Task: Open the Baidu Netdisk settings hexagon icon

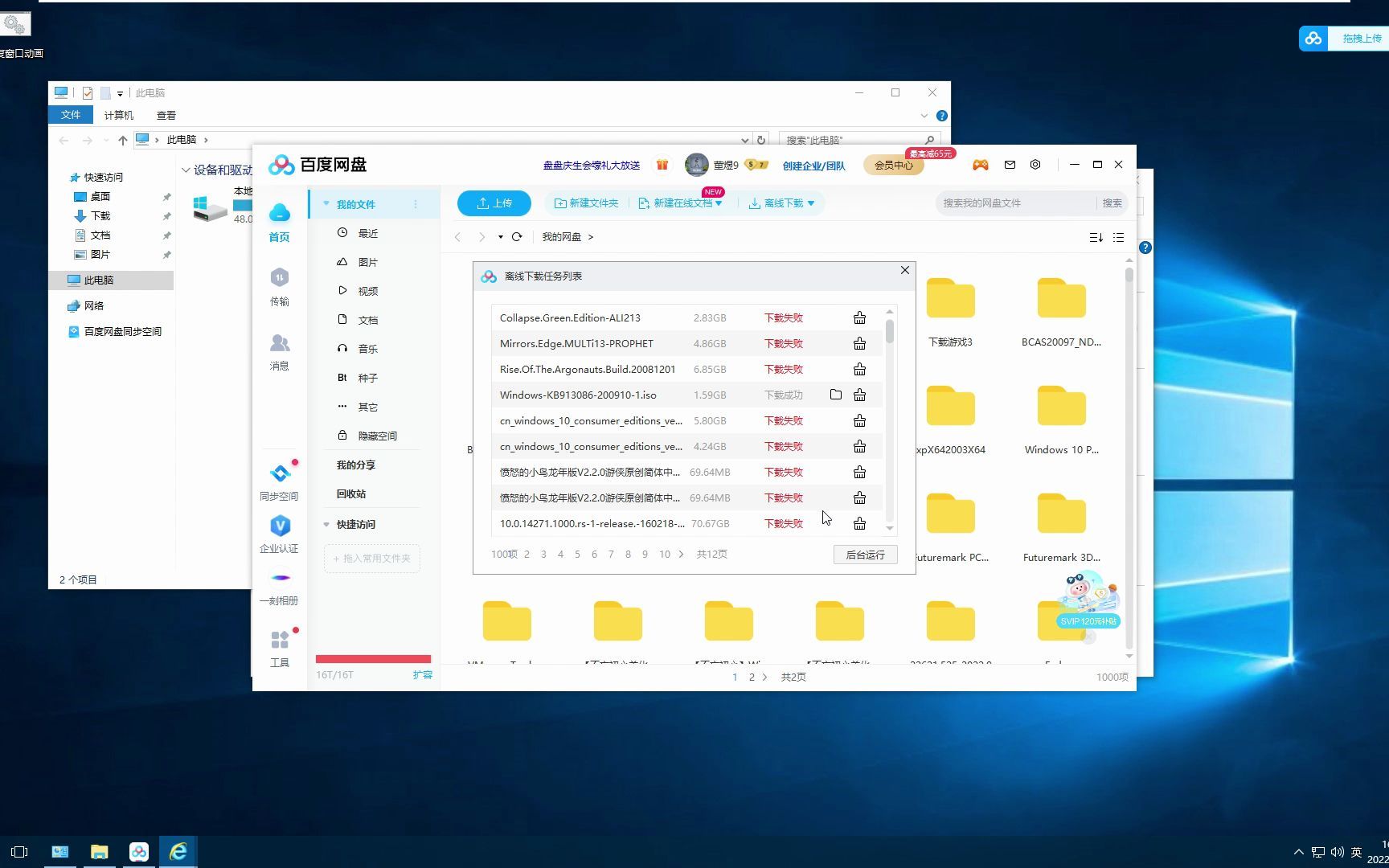Action: coord(1035,165)
